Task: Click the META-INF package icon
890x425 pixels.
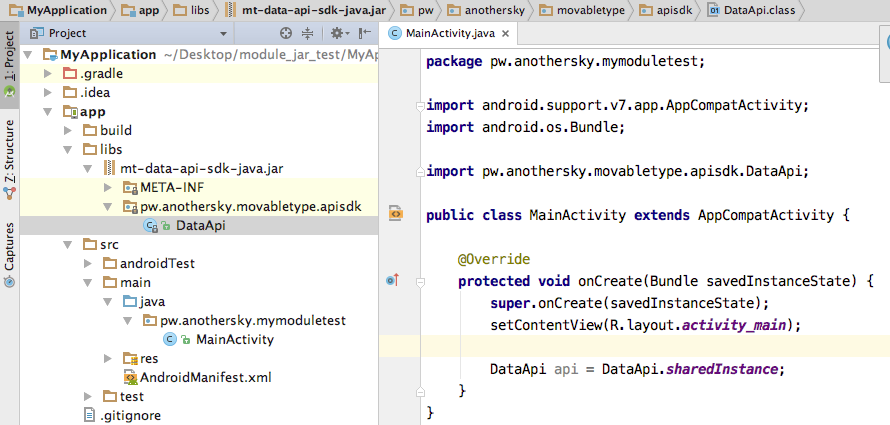Action: click(x=130, y=188)
